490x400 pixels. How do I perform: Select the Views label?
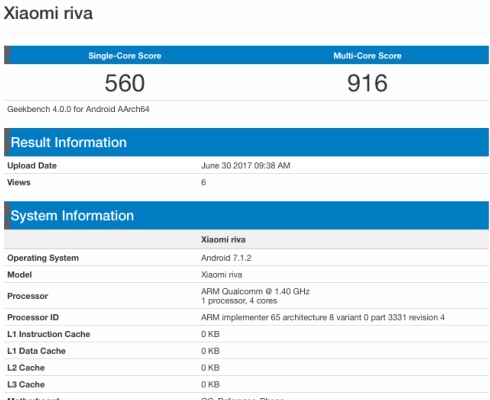[x=19, y=182]
